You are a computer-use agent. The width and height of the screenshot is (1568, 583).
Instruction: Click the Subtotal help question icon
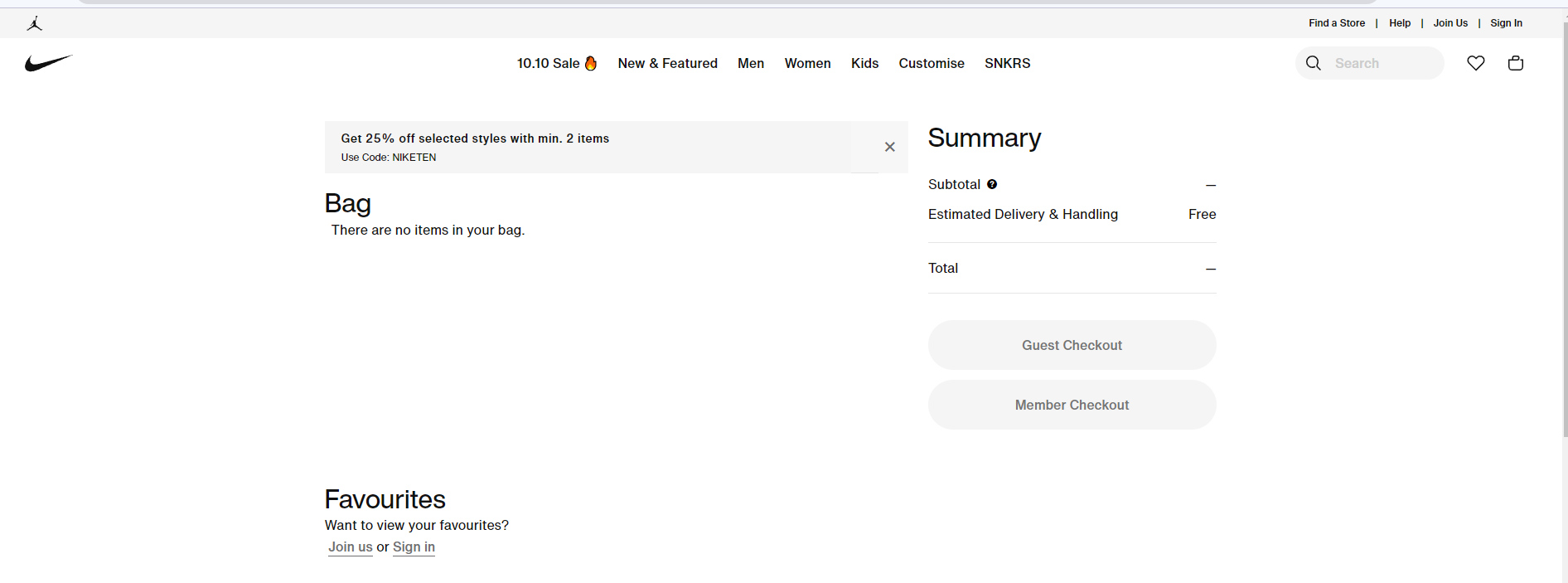click(992, 184)
